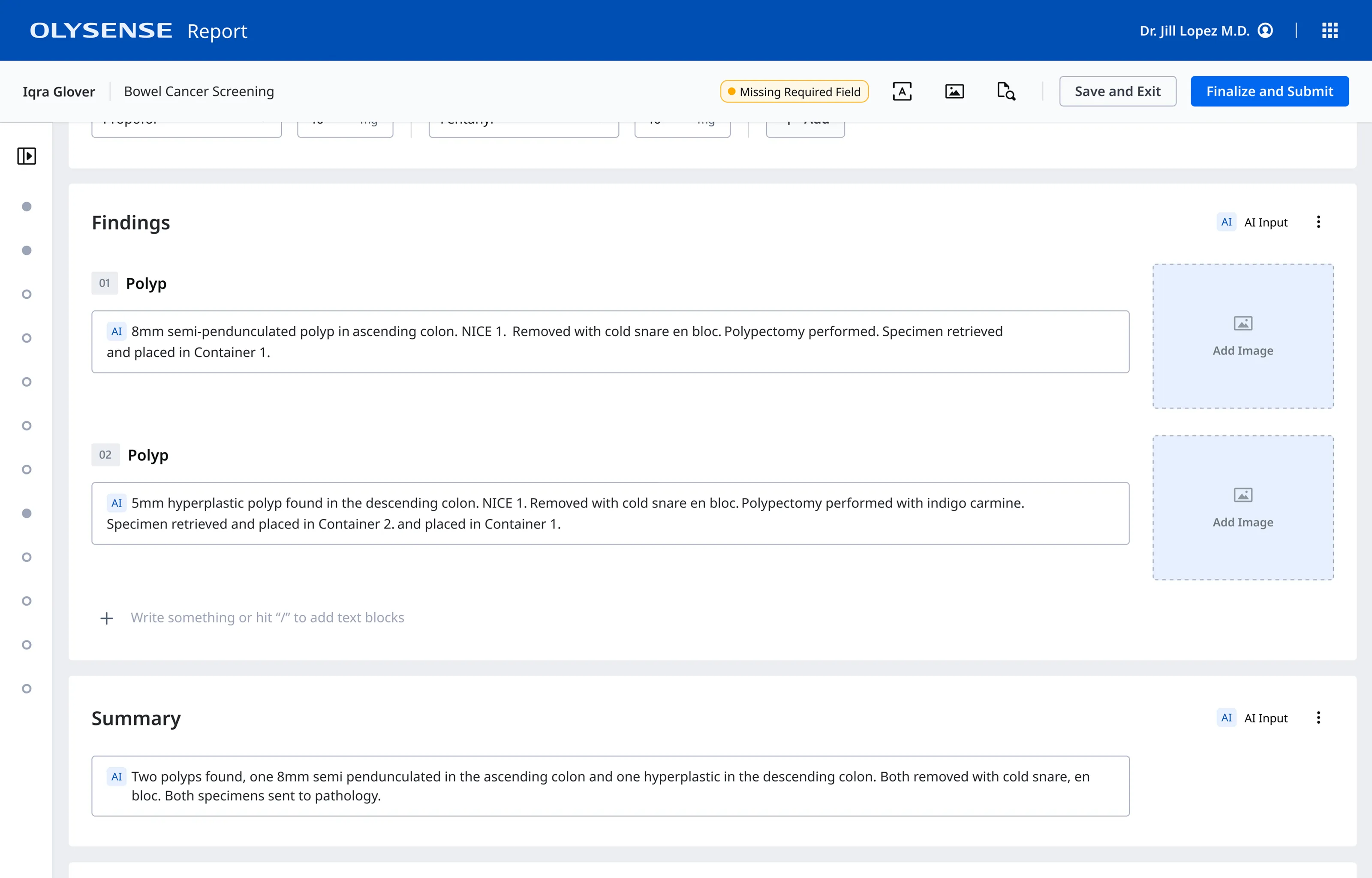Screen dimensions: 1372x878
Task: Click the AI badge beside the 8mm polyp finding
Action: click(117, 331)
